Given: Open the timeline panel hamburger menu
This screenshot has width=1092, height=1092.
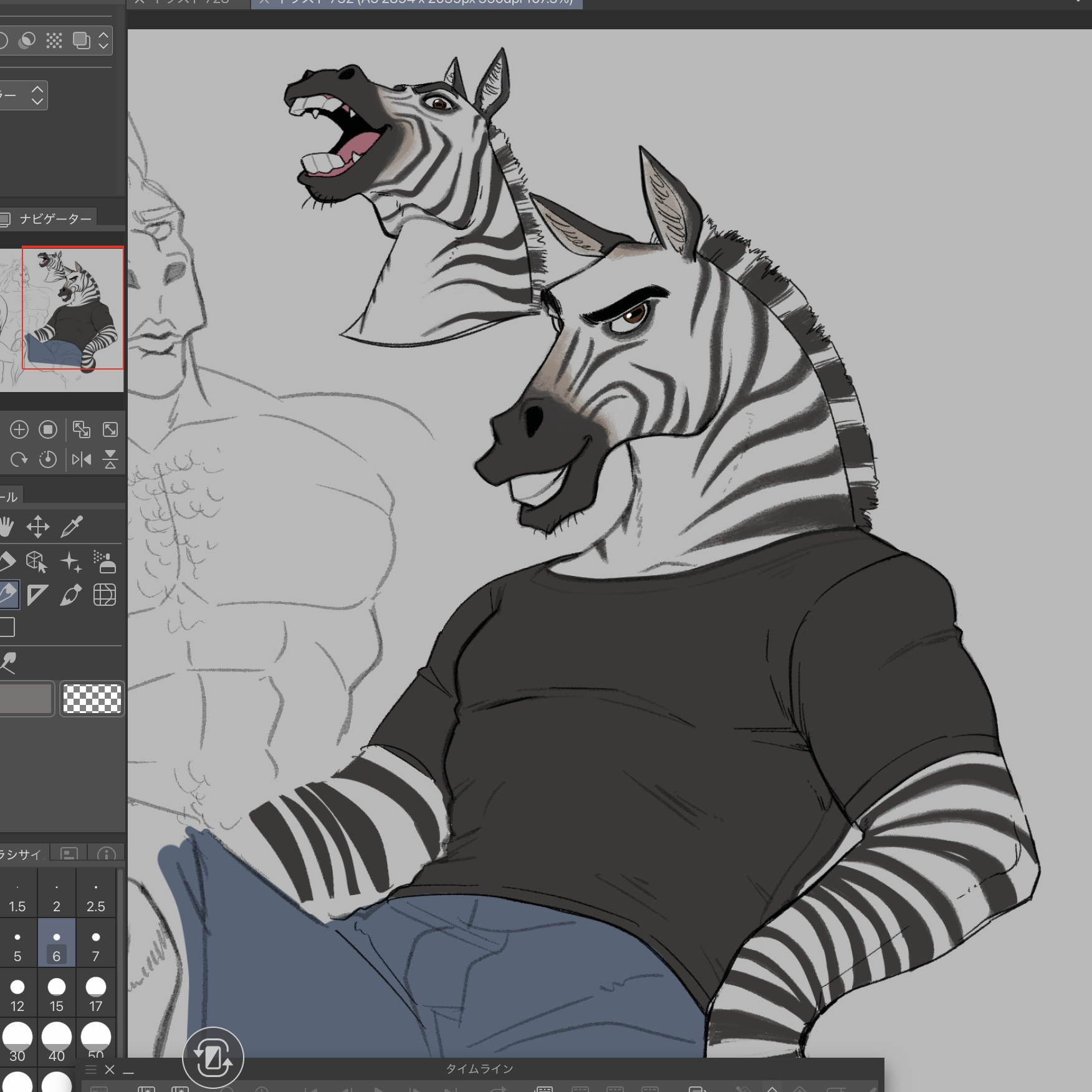Looking at the screenshot, I should pyautogui.click(x=91, y=1070).
